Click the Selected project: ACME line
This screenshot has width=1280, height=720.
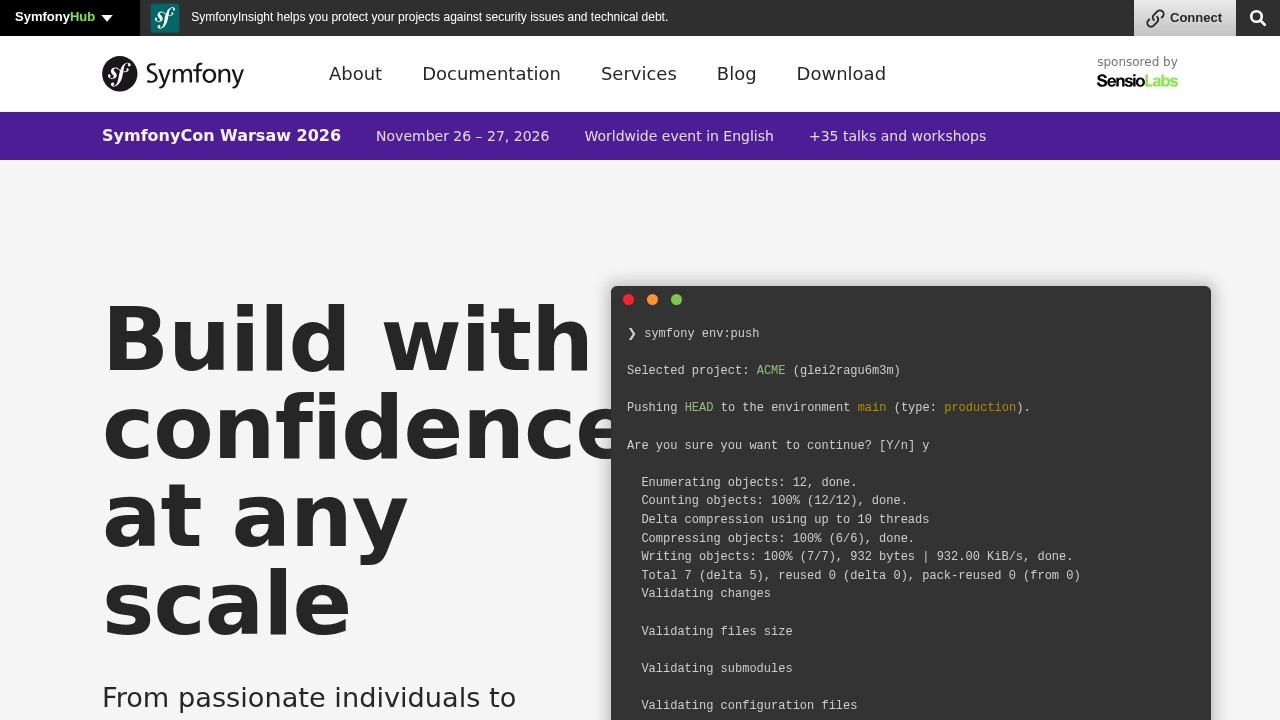764,370
